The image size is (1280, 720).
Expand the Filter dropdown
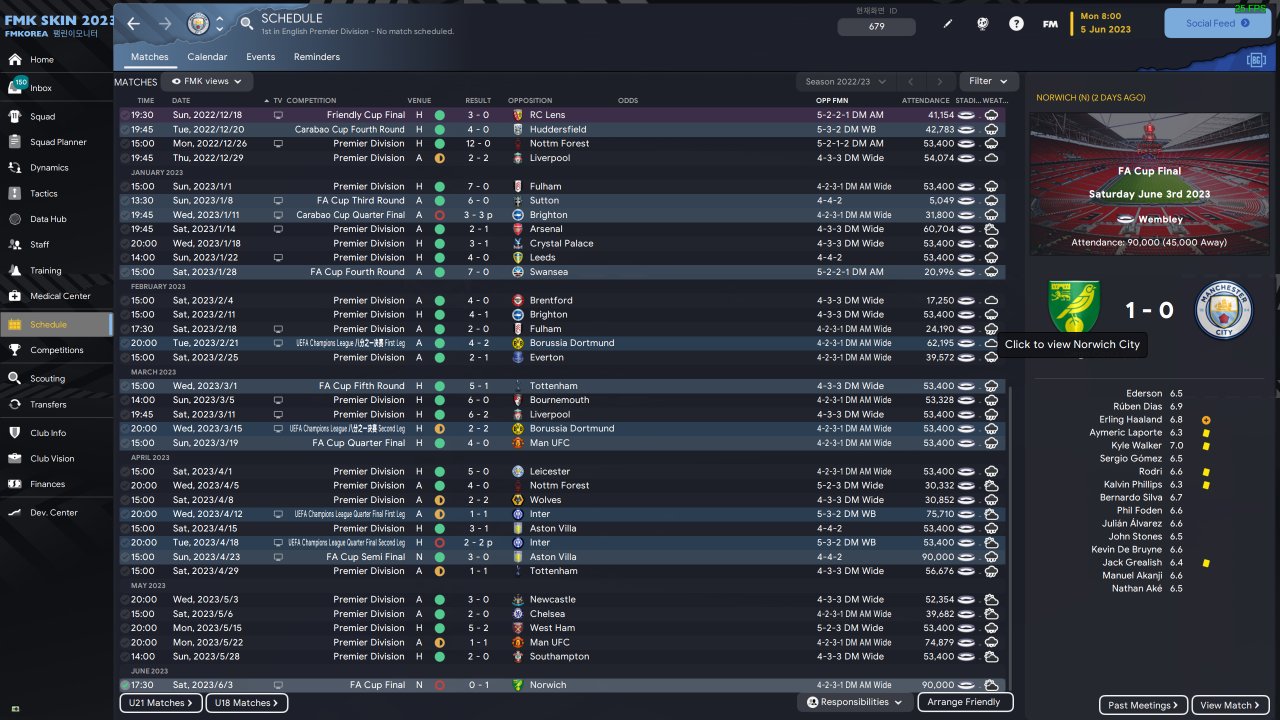988,81
